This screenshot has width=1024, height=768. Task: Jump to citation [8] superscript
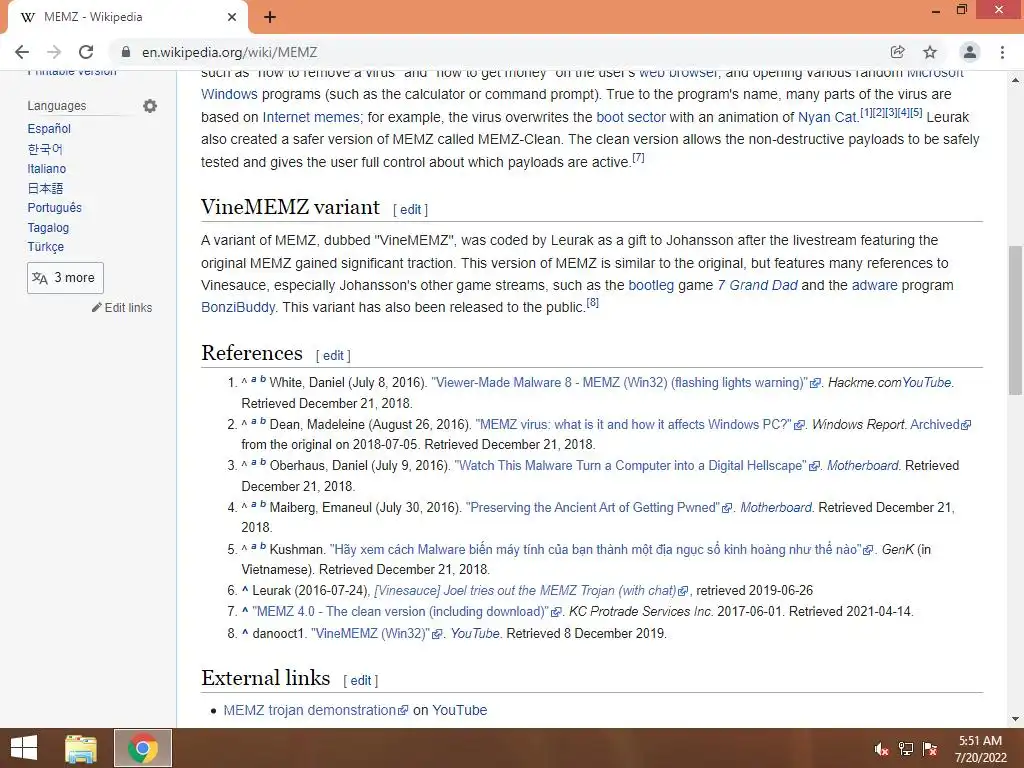point(592,302)
